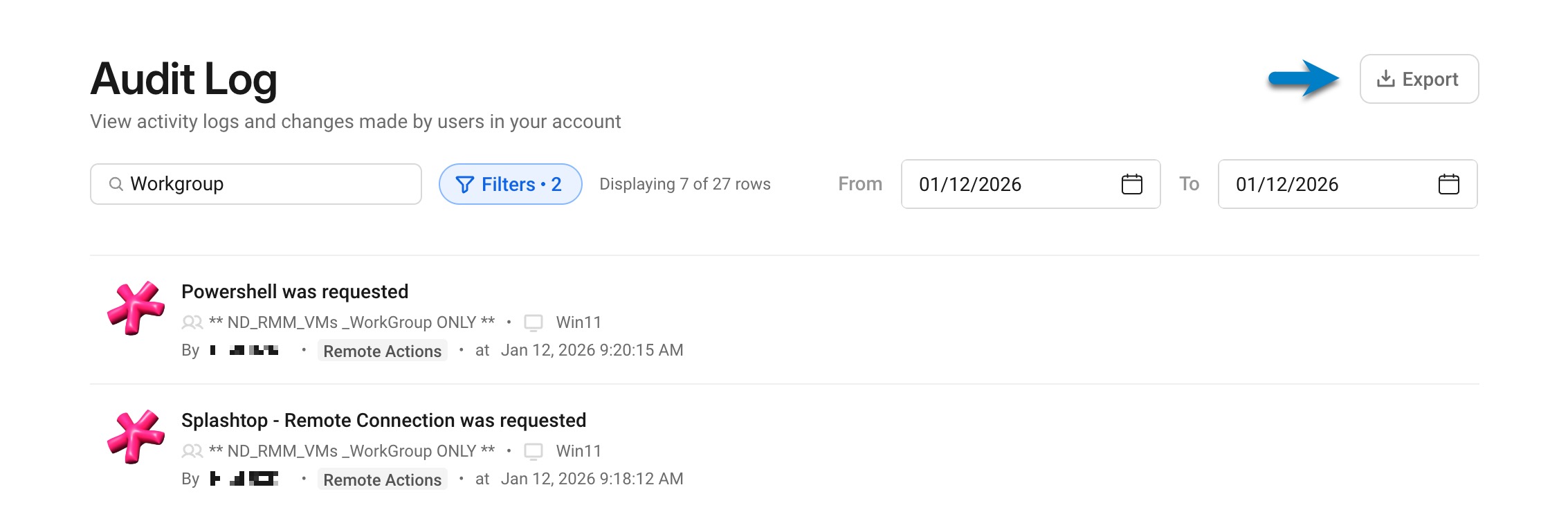This screenshot has width=1568, height=512.
Task: Open the Filters • 2 panel
Action: tap(510, 184)
